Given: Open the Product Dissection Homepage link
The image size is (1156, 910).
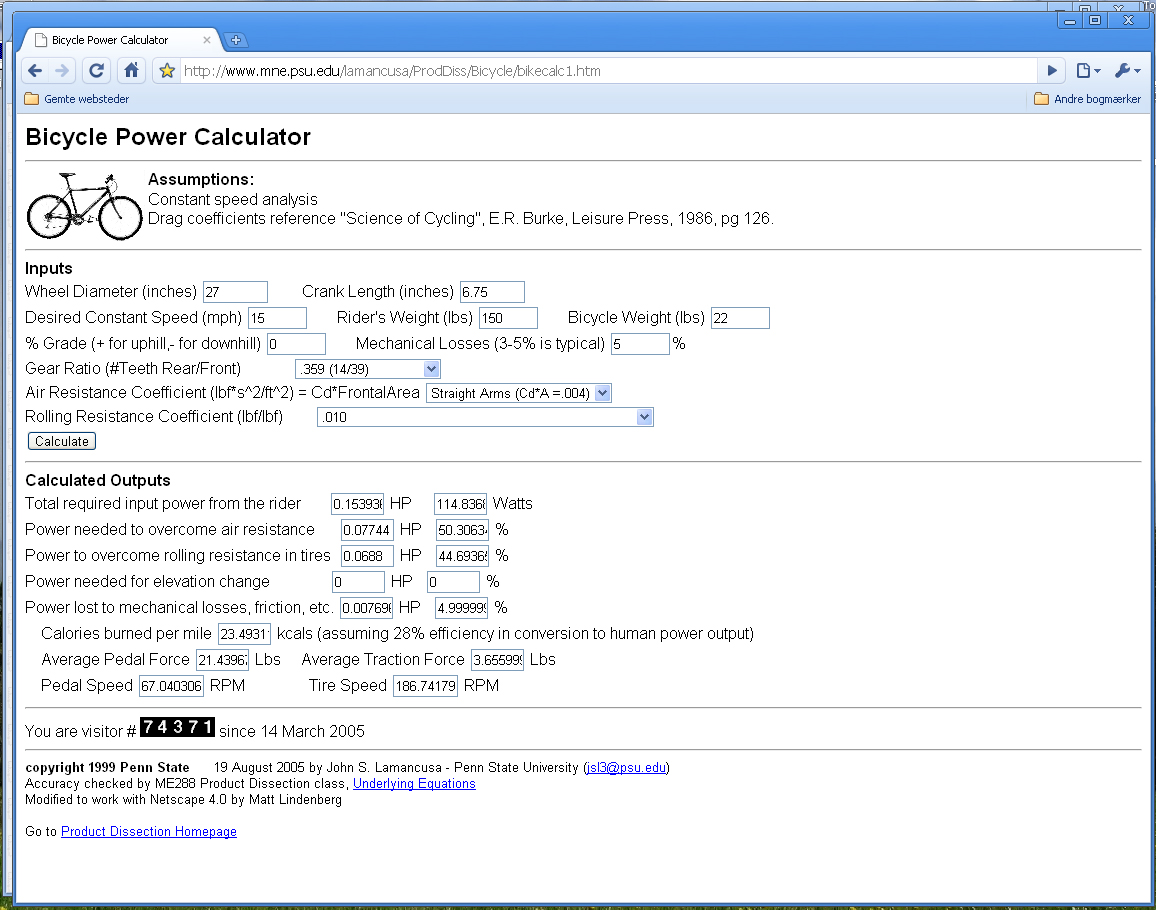Looking at the screenshot, I should (149, 832).
